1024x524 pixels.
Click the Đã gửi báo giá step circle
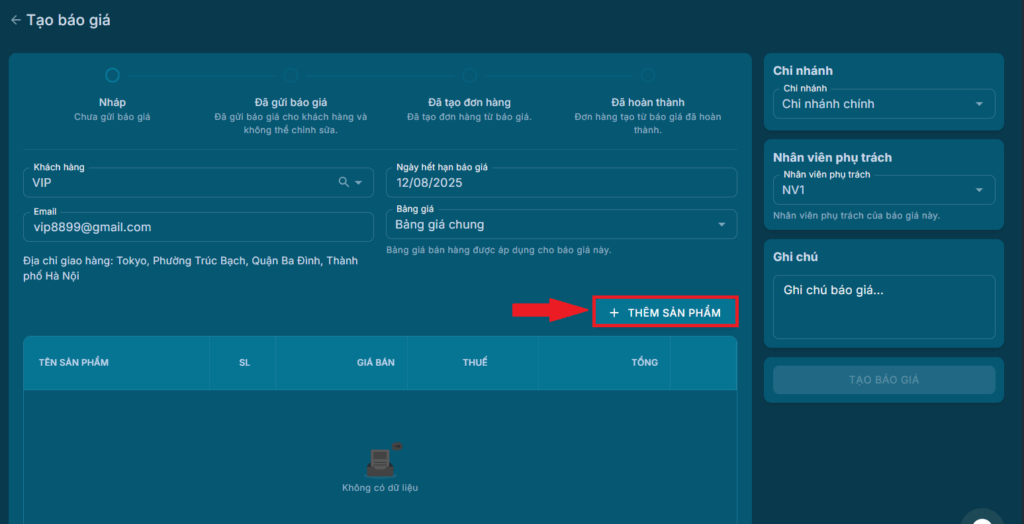coord(291,75)
